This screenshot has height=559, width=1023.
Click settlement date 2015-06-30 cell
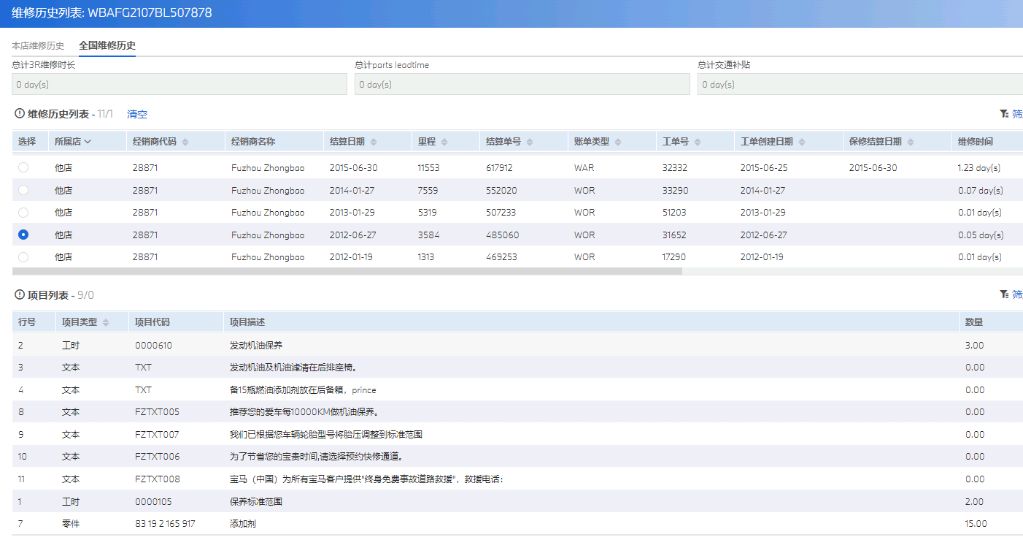[353, 168]
